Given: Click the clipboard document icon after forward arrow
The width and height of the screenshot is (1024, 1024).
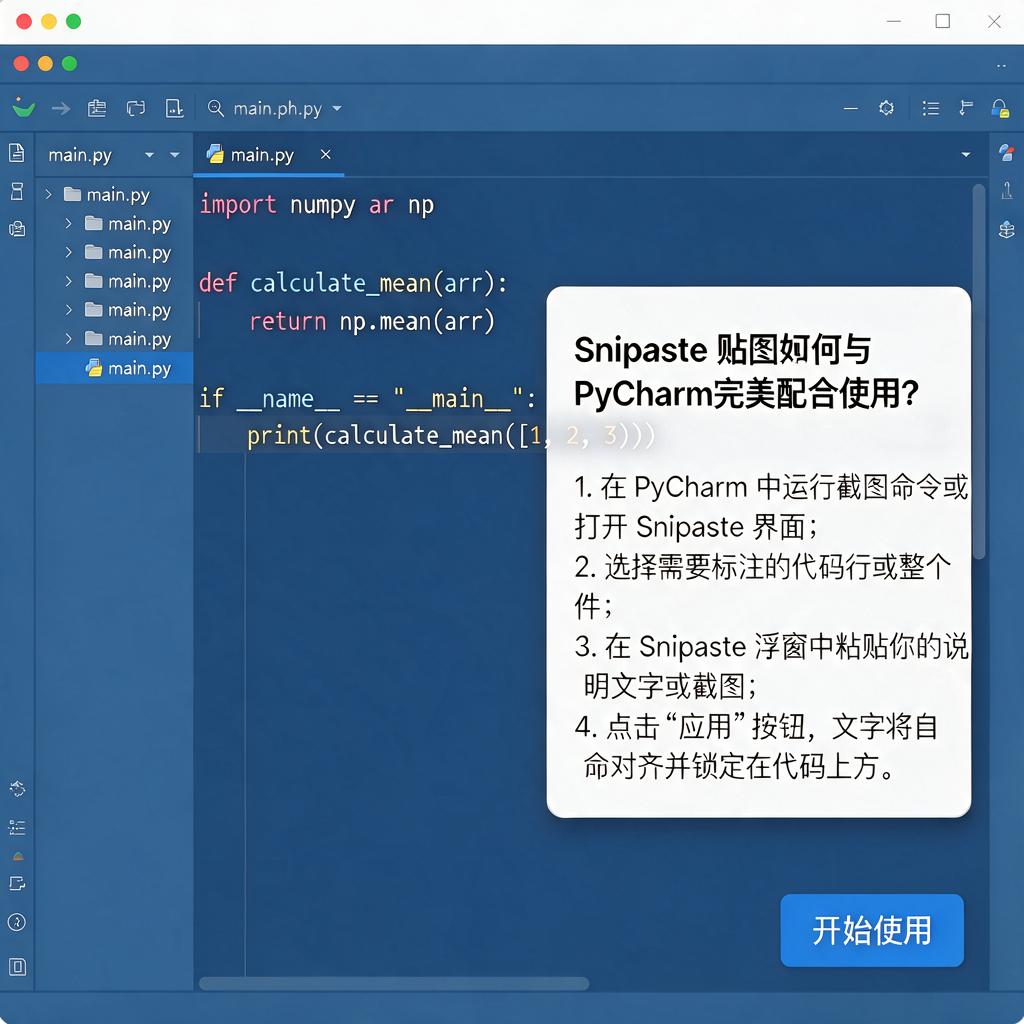Looking at the screenshot, I should [x=97, y=108].
